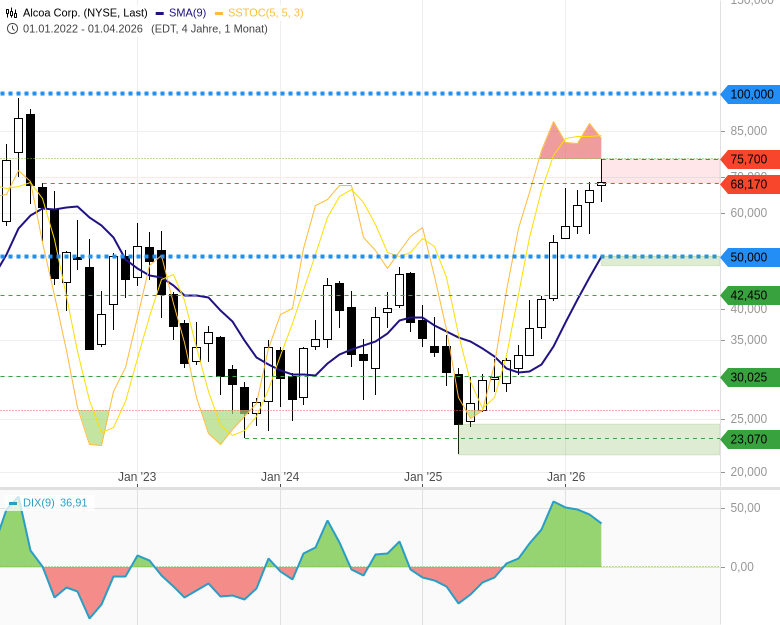Screen dimensions: 780x625
Task: Click the 42,450 dark price tag
Action: (749, 295)
